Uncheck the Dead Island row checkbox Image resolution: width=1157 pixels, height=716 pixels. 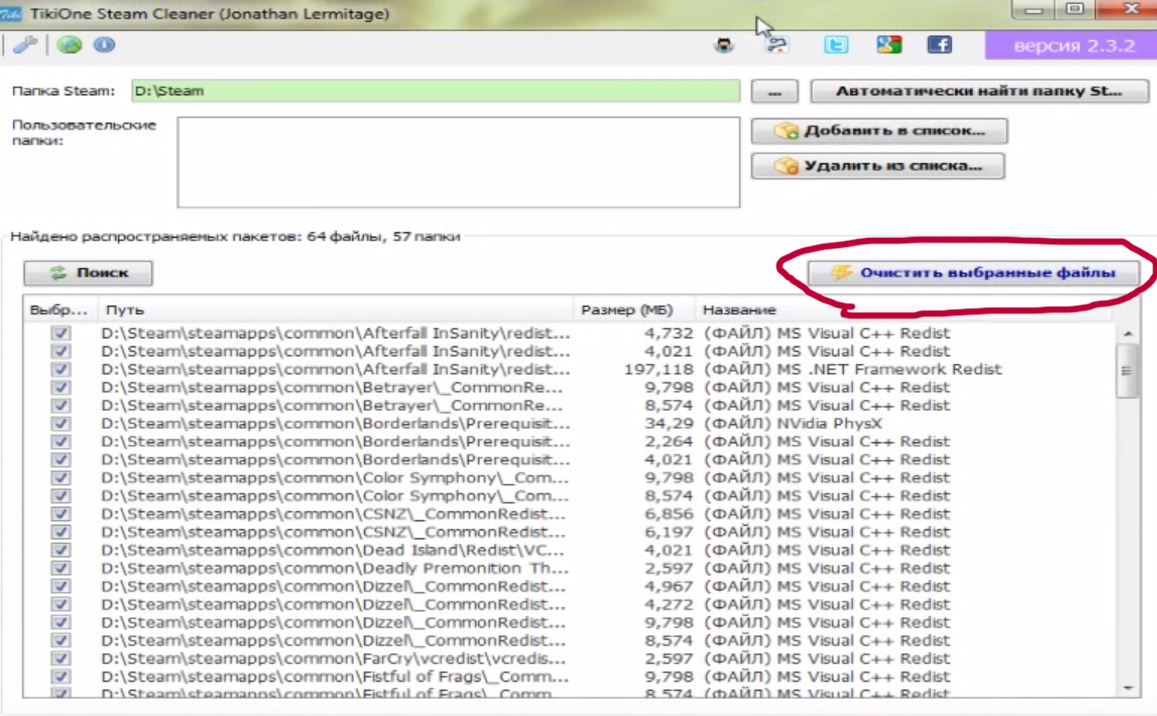[x=61, y=550]
